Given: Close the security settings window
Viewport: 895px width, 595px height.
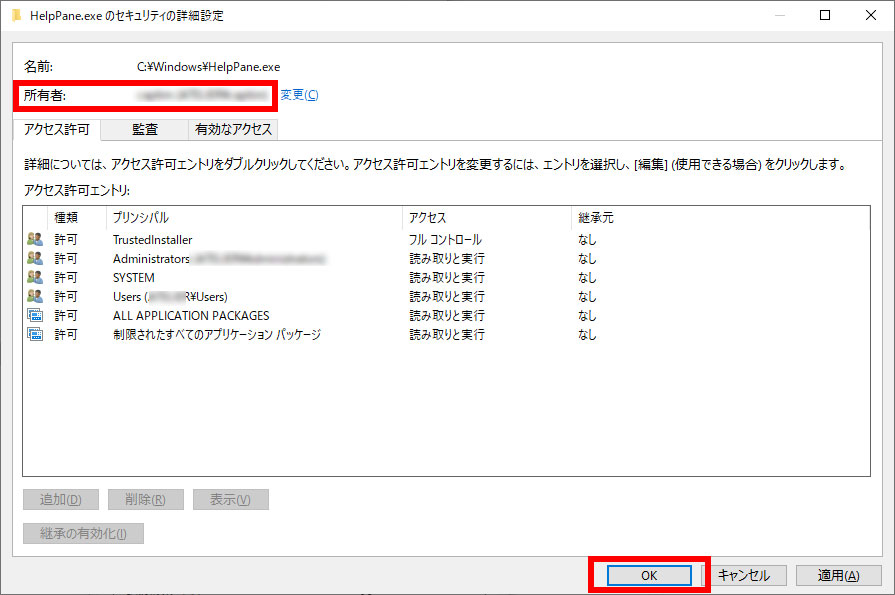Looking at the screenshot, I should (870, 15).
